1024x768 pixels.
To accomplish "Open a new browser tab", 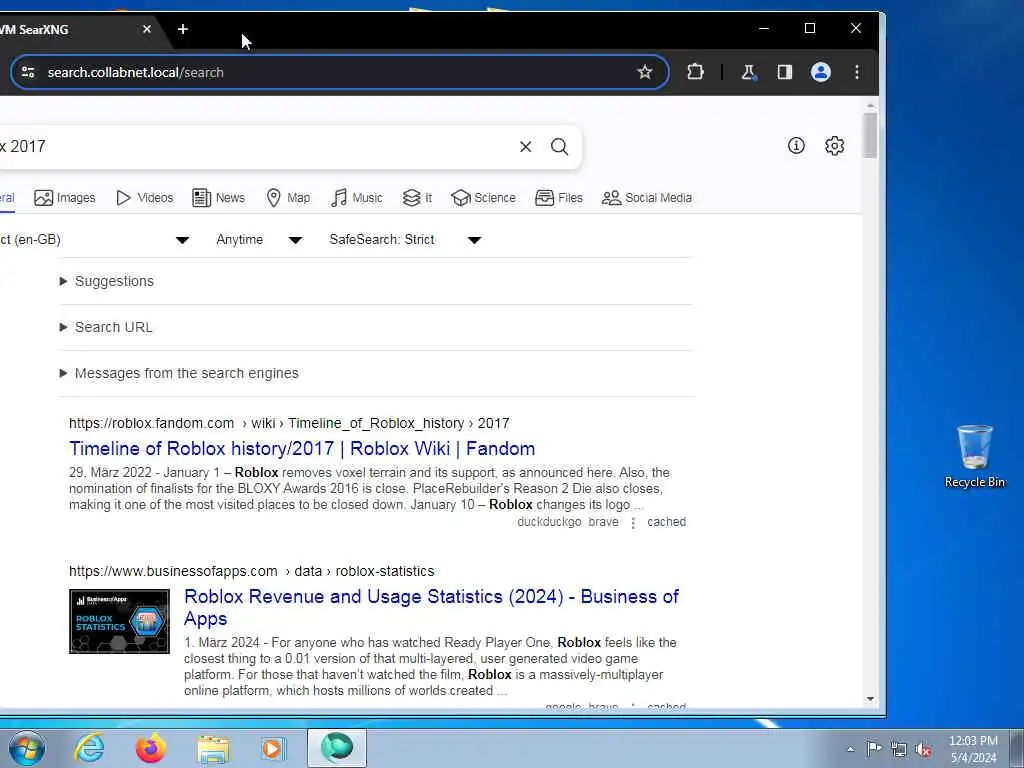I will [x=183, y=29].
